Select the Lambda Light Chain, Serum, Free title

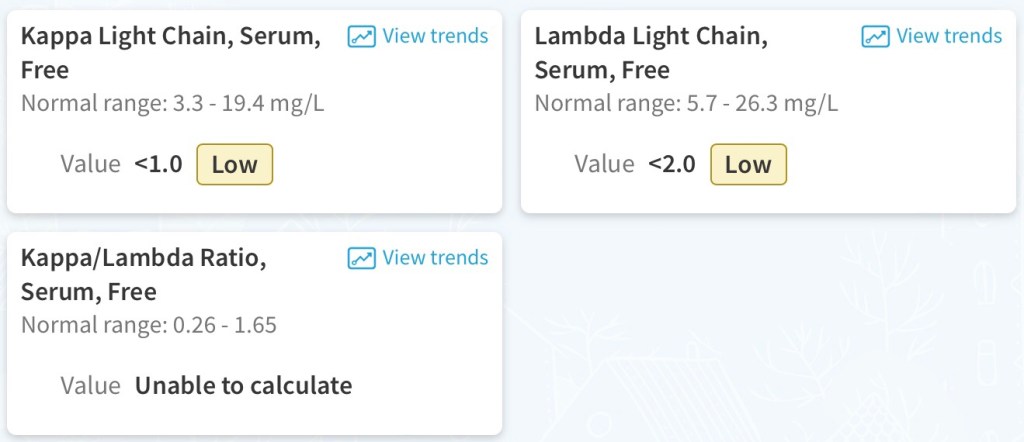tap(650, 54)
